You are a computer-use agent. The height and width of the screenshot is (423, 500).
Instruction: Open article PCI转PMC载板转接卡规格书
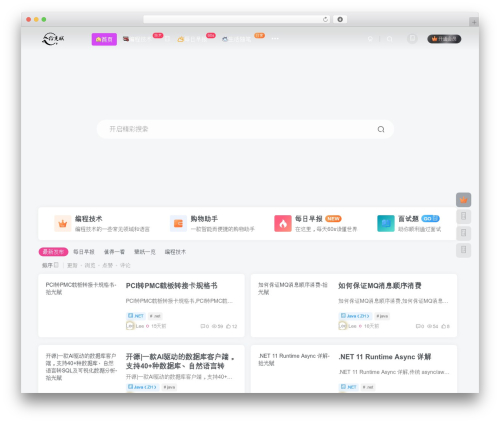coord(171,286)
